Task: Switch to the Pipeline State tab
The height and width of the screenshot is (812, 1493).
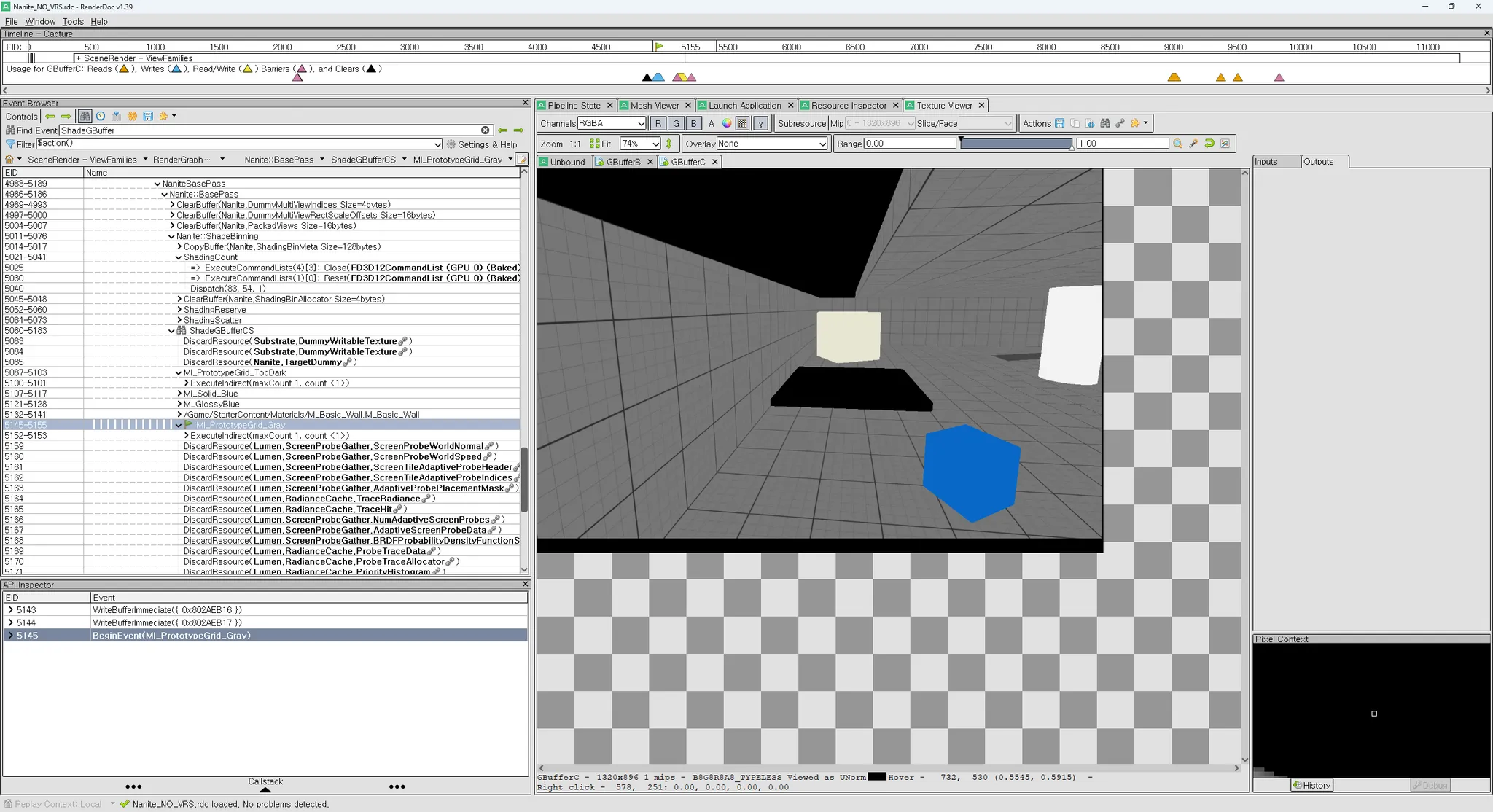Action: (x=574, y=105)
